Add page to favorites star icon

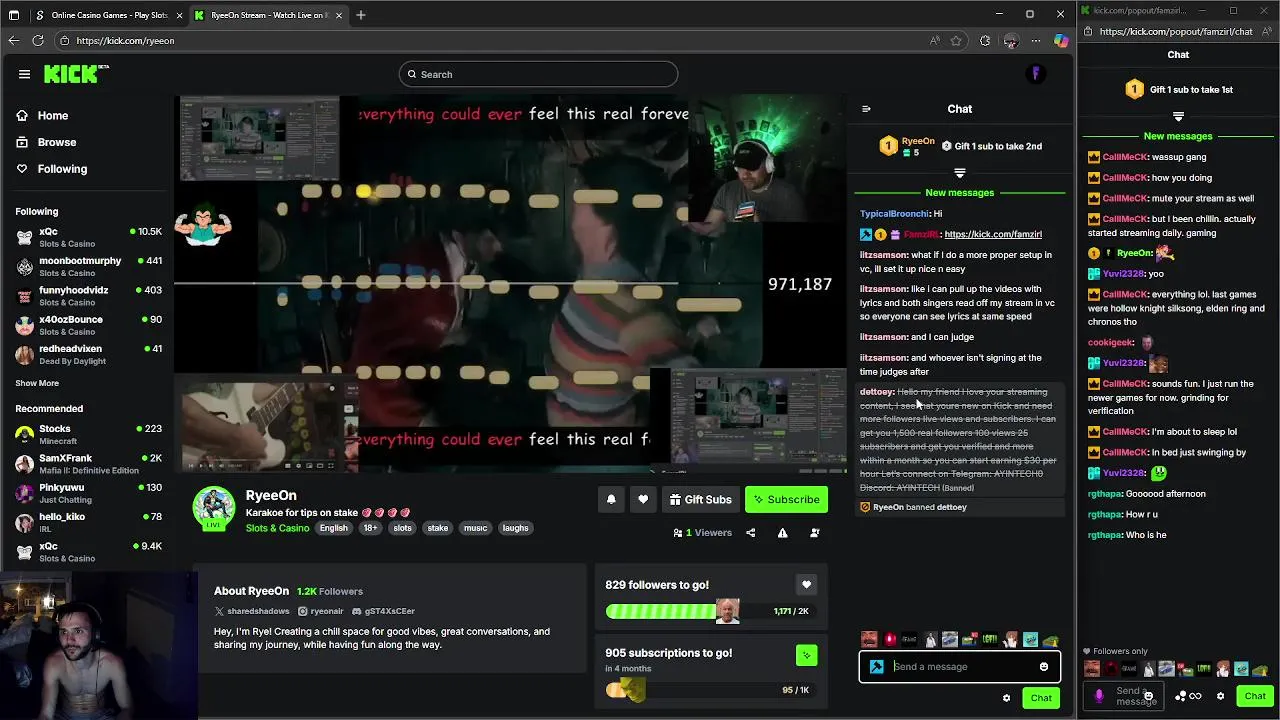click(x=956, y=41)
